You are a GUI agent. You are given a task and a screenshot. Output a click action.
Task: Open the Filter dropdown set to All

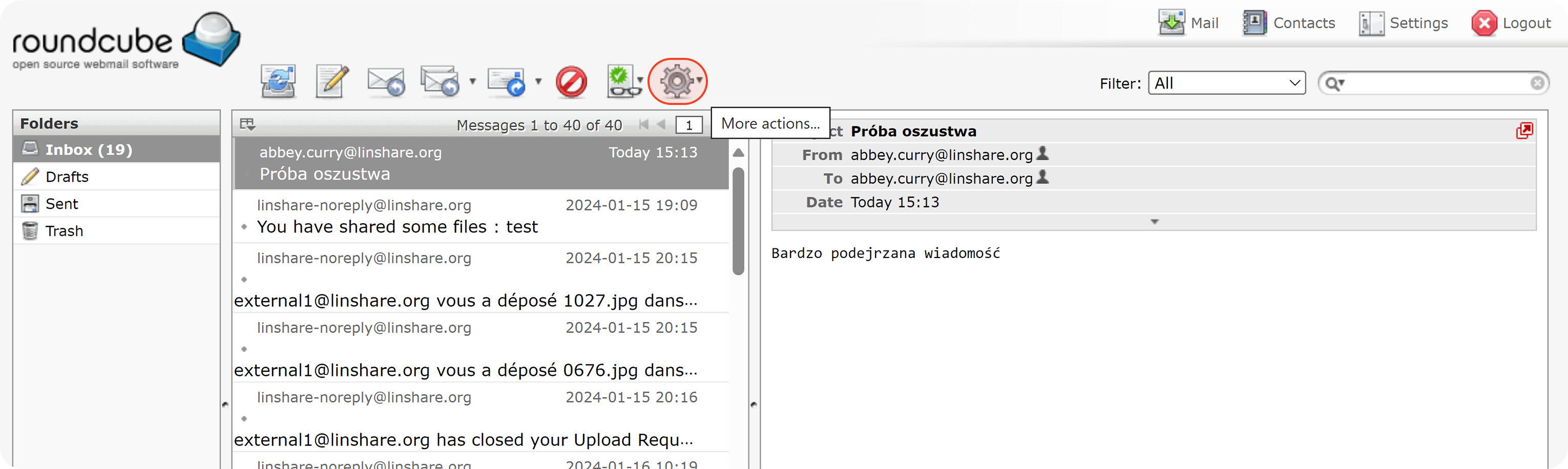click(x=1226, y=83)
